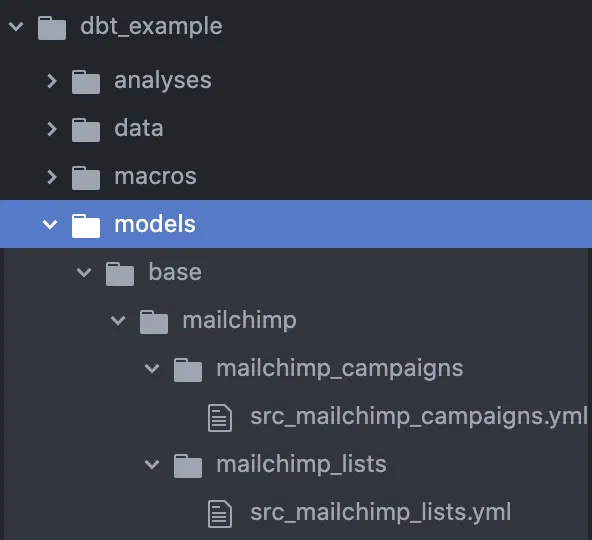Collapse the dbt_example root chevron

click(16, 26)
